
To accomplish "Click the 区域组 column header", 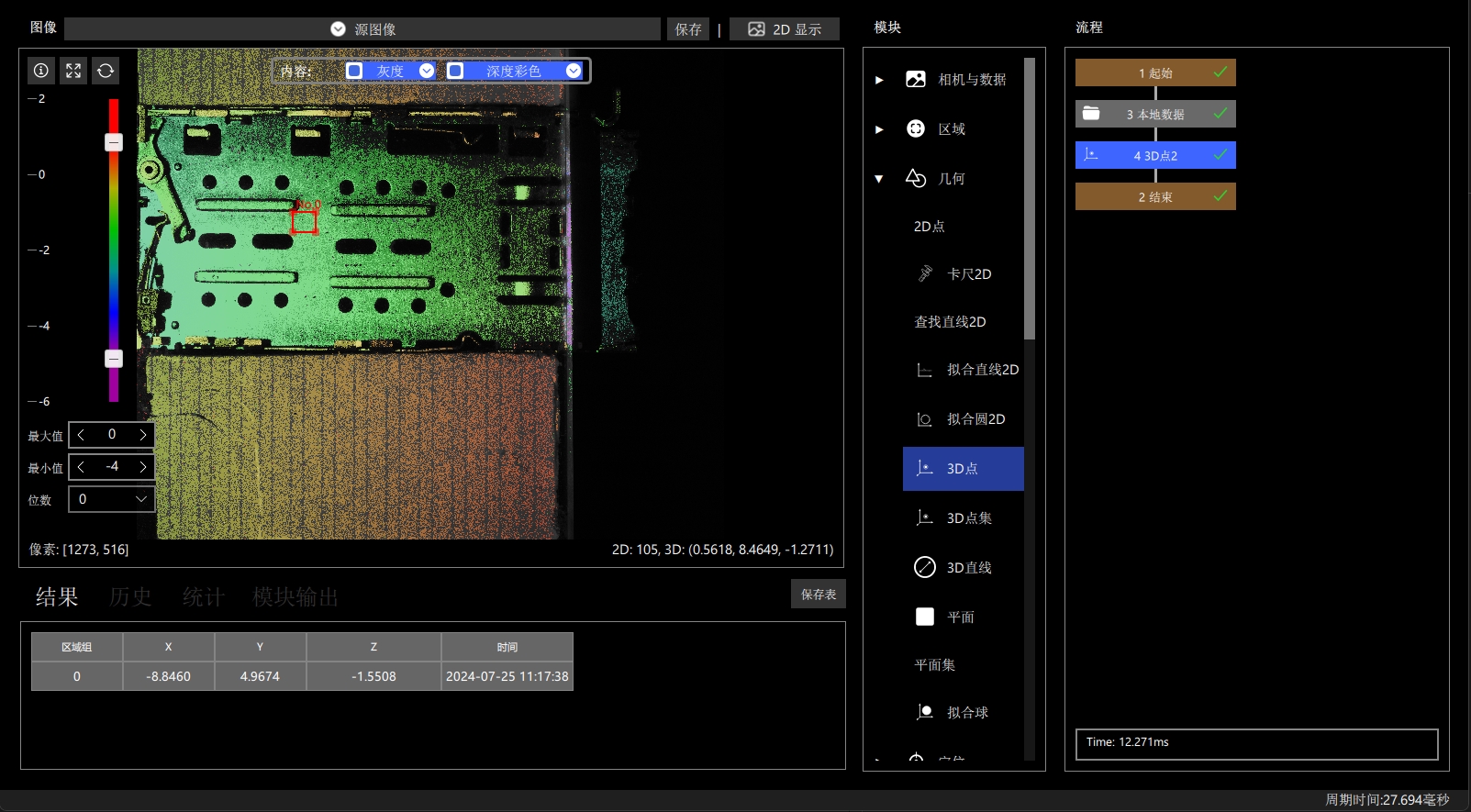I will (x=77, y=647).
